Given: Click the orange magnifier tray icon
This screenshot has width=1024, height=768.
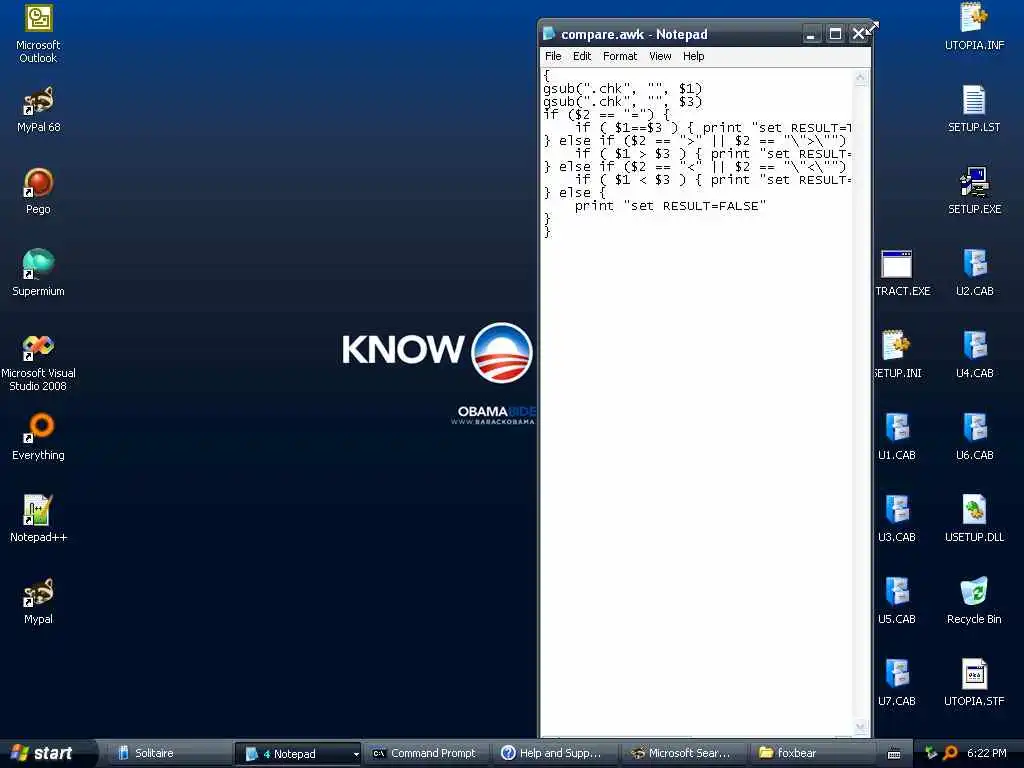Looking at the screenshot, I should coord(950,753).
